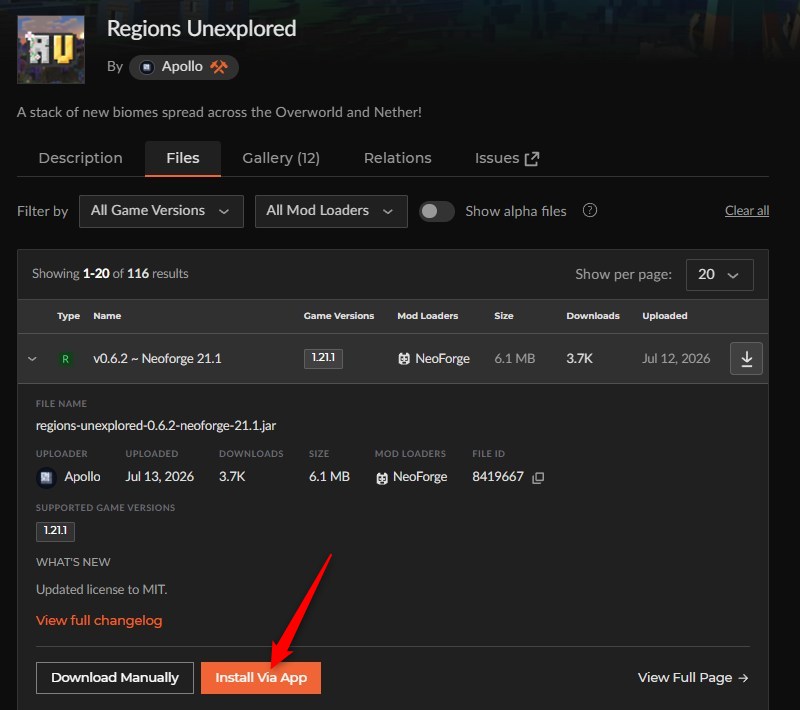This screenshot has height=710, width=800.
Task: Click the v0.6.2 ~ Neoforge 21.1 file name
Action: tap(157, 359)
